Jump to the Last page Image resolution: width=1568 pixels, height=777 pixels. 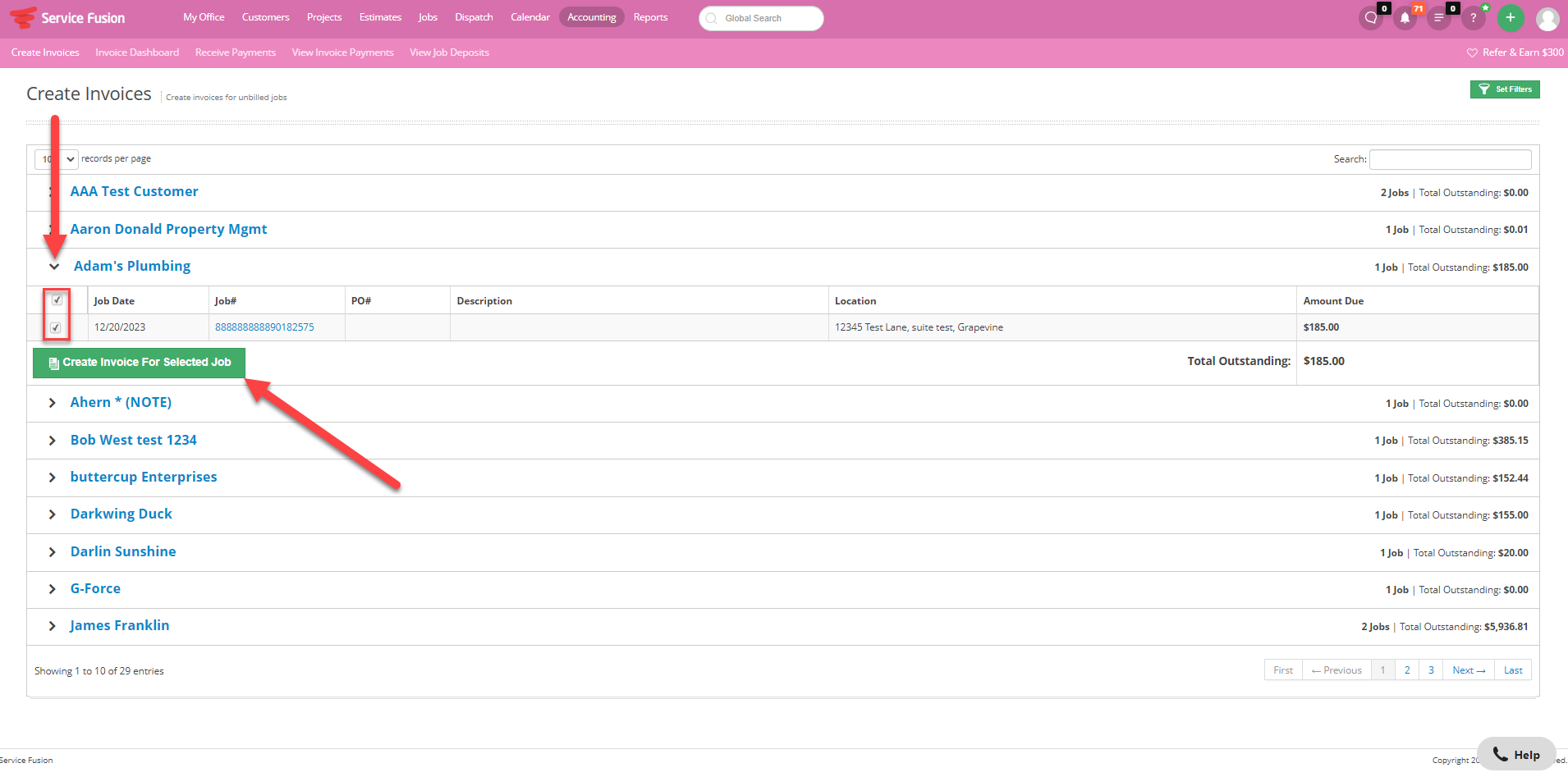point(1513,670)
